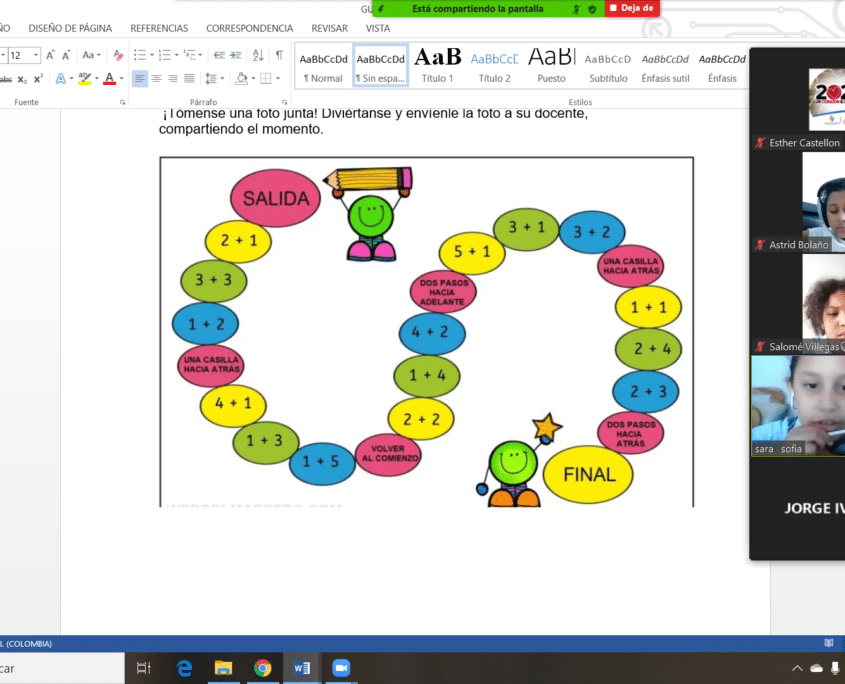This screenshot has height=684, width=845.
Task: Apply text effects with the outlined A icon
Action: (x=61, y=79)
